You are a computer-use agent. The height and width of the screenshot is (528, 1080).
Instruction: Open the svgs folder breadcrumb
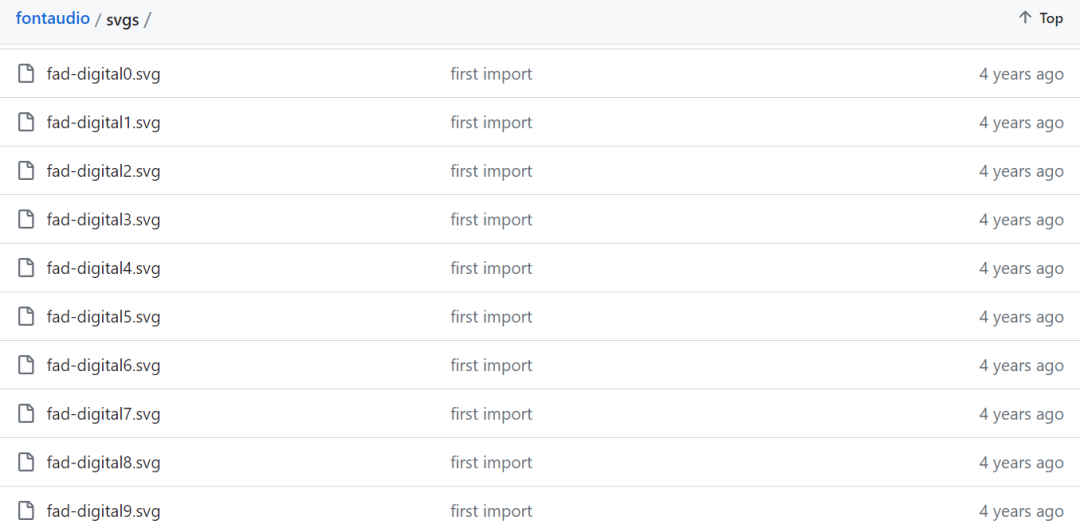coord(122,19)
